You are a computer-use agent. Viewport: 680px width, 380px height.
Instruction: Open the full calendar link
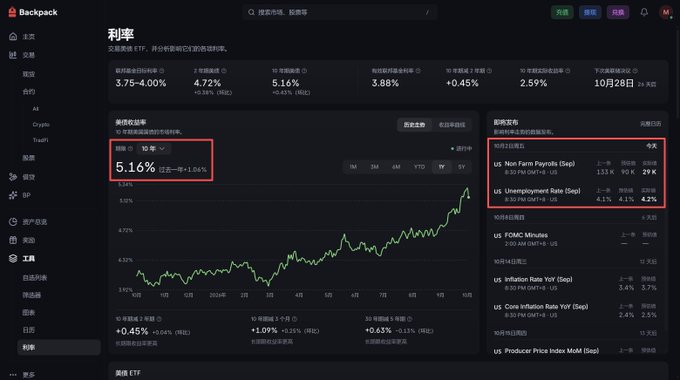coord(651,124)
